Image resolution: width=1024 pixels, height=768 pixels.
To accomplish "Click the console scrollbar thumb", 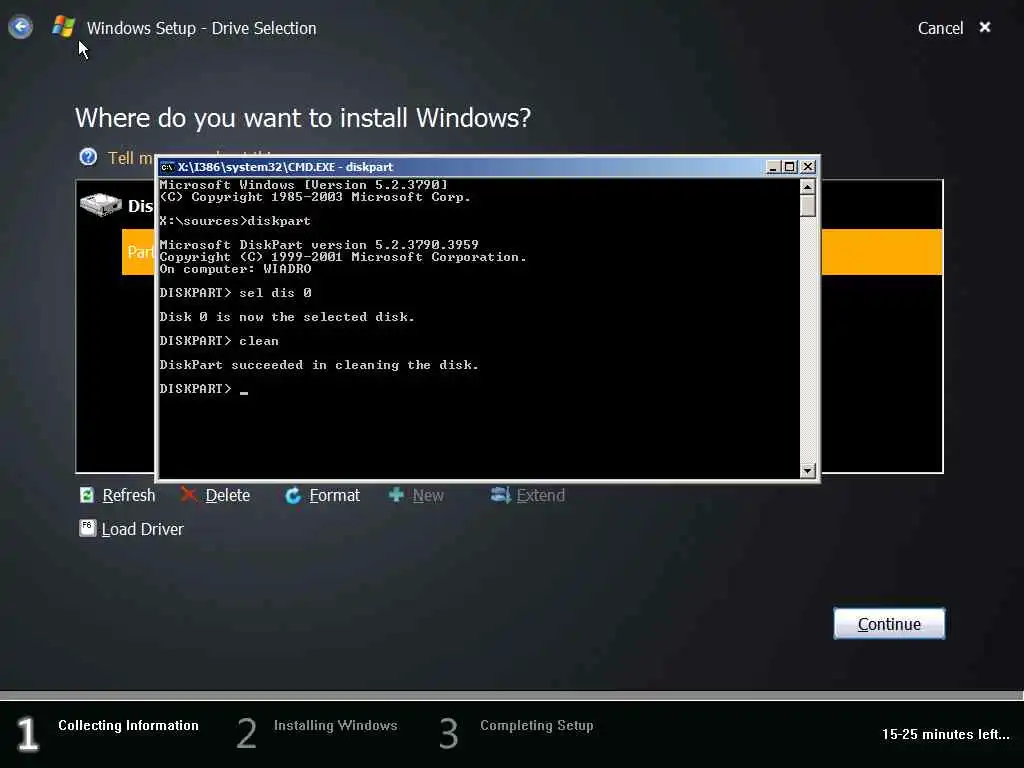I will [x=808, y=206].
